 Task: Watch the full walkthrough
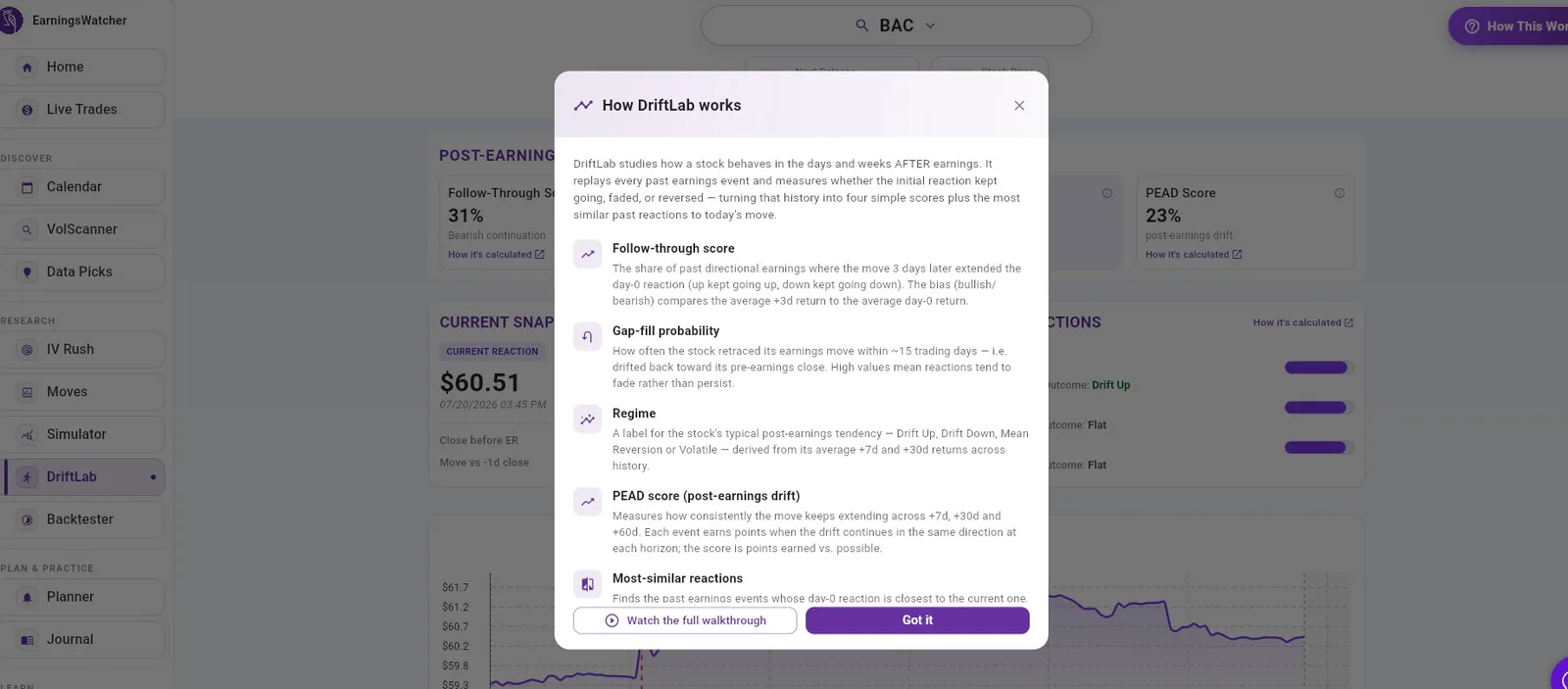pyautogui.click(x=685, y=620)
